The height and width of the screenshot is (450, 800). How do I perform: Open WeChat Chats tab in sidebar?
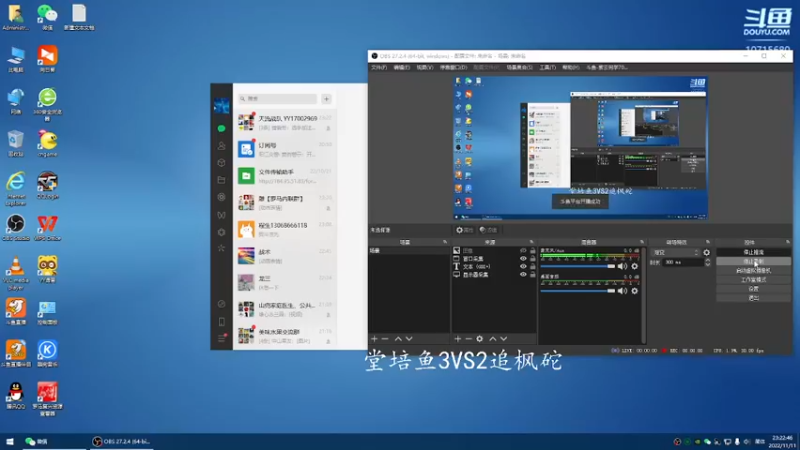[221, 129]
